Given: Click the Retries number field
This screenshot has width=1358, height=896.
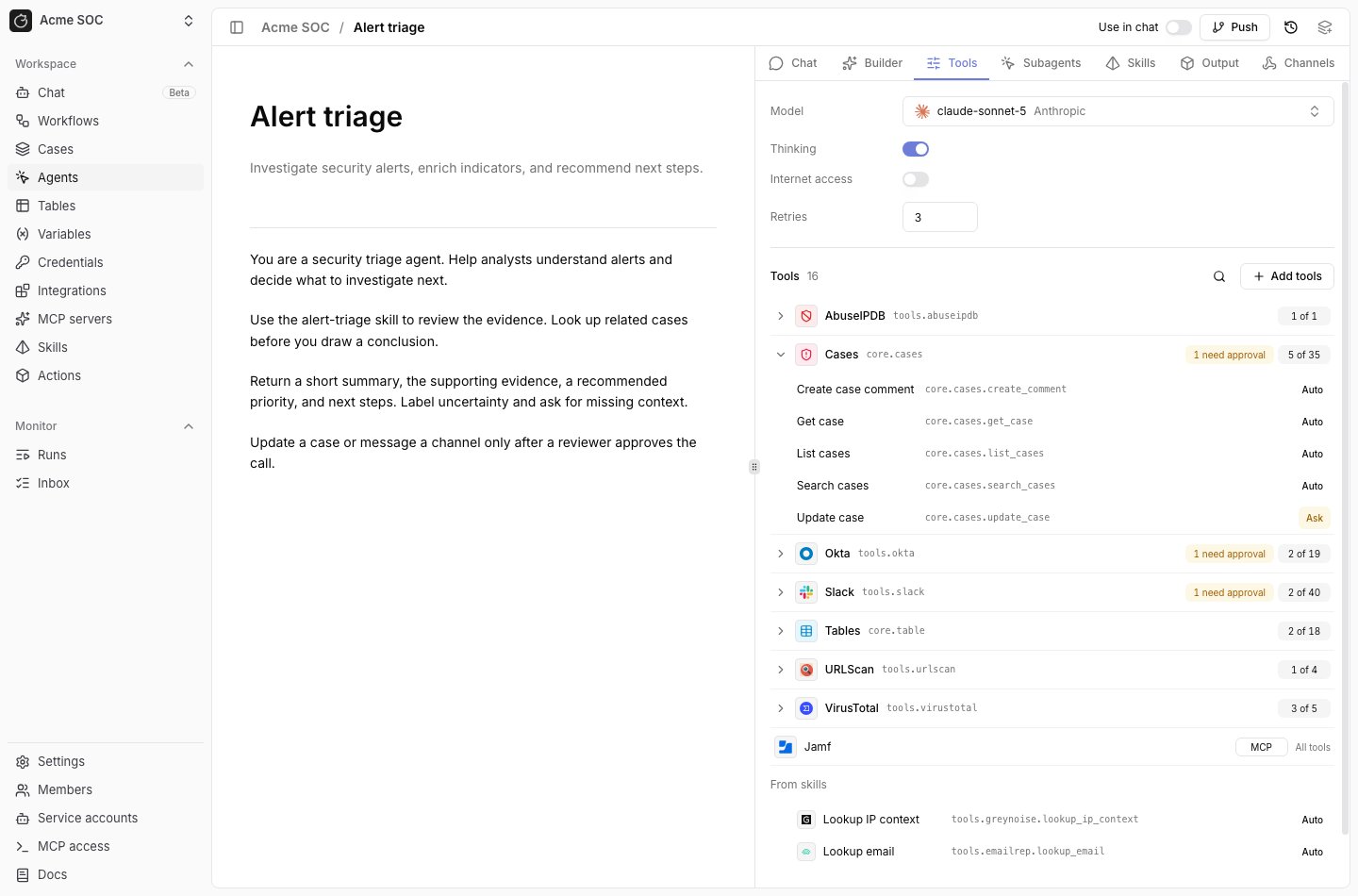Looking at the screenshot, I should (940, 217).
